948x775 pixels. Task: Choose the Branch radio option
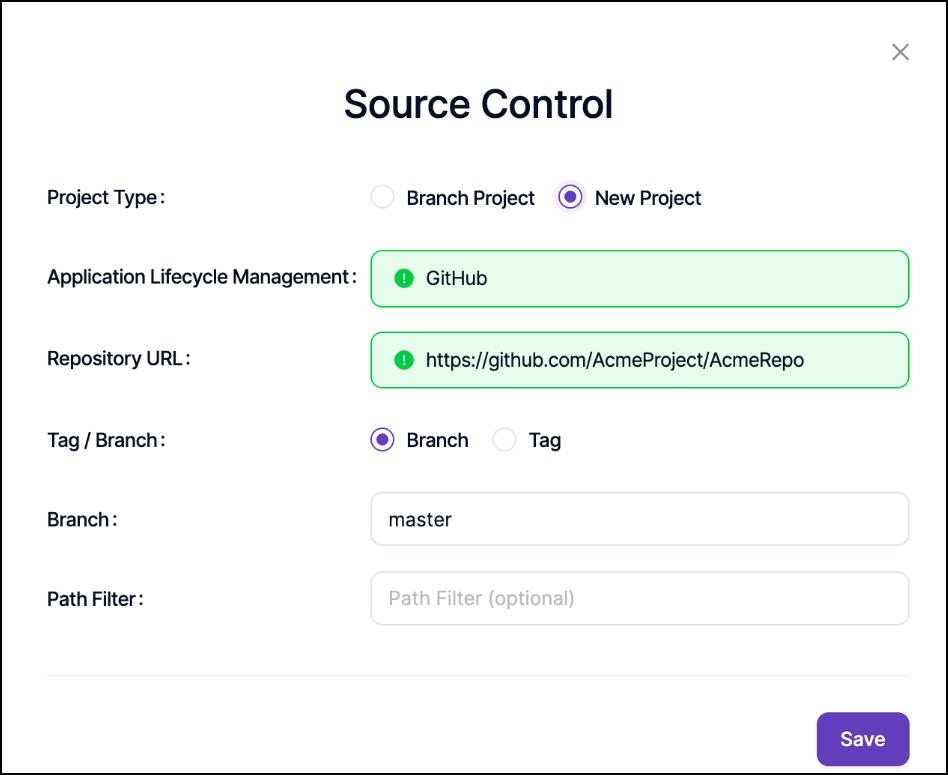click(x=382, y=440)
